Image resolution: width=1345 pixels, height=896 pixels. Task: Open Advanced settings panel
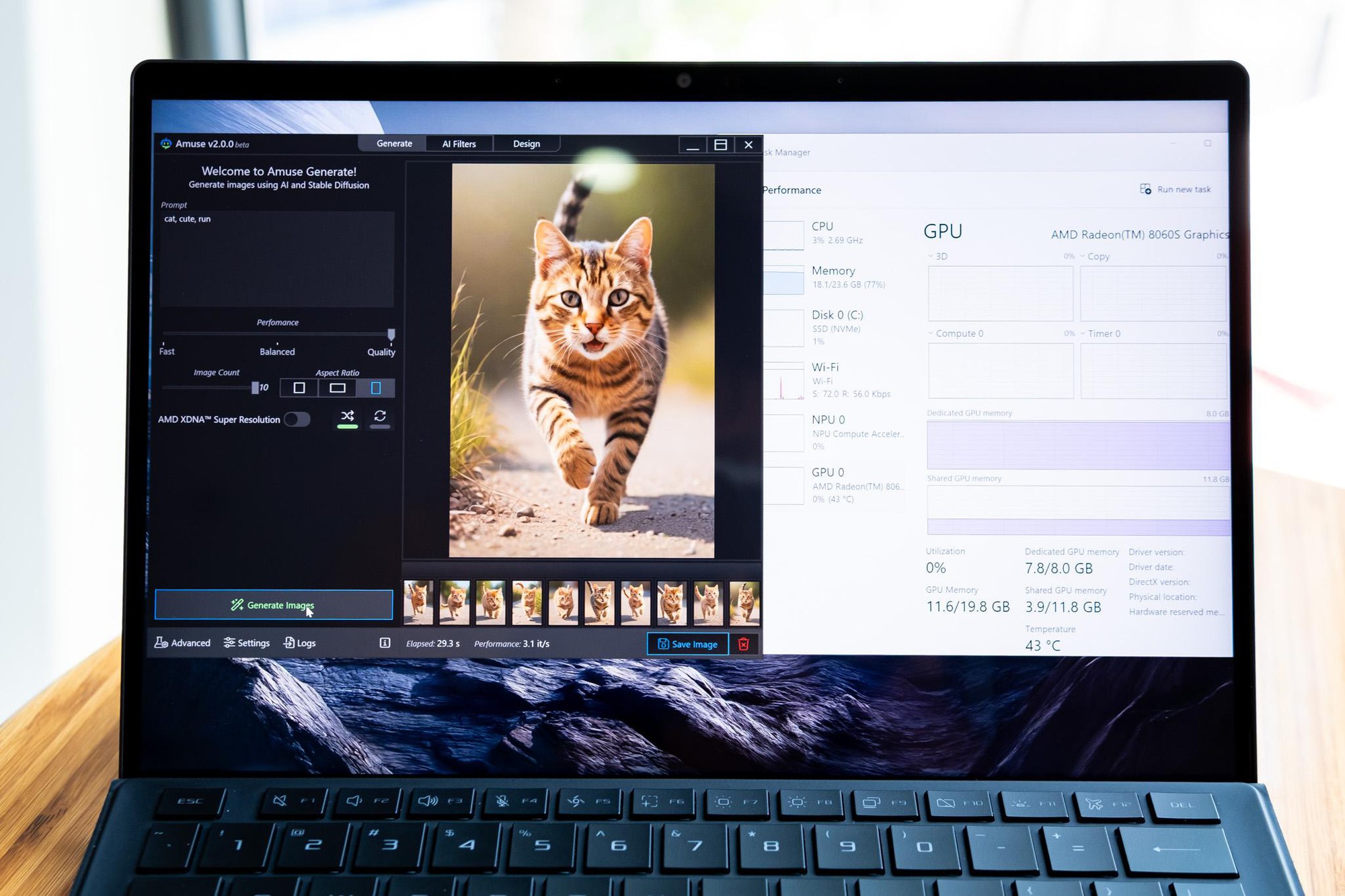(185, 643)
